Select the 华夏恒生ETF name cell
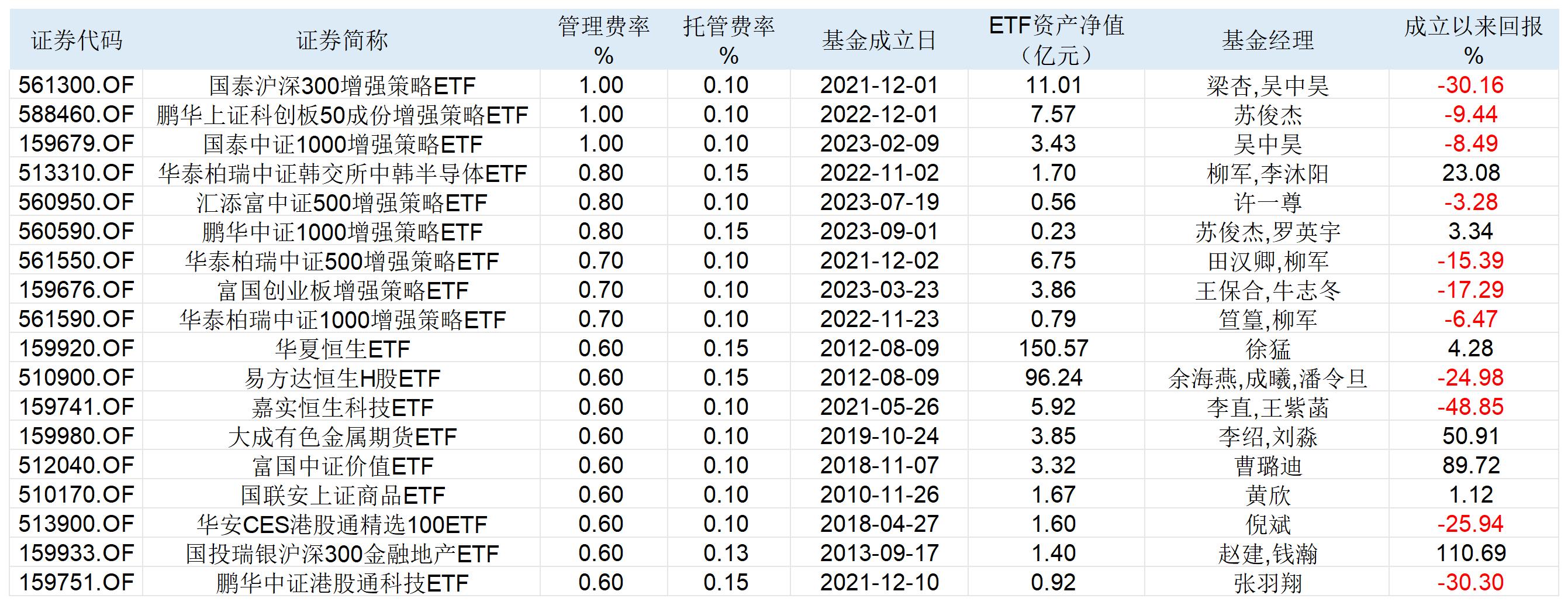The height and width of the screenshot is (605, 1568). (x=342, y=349)
